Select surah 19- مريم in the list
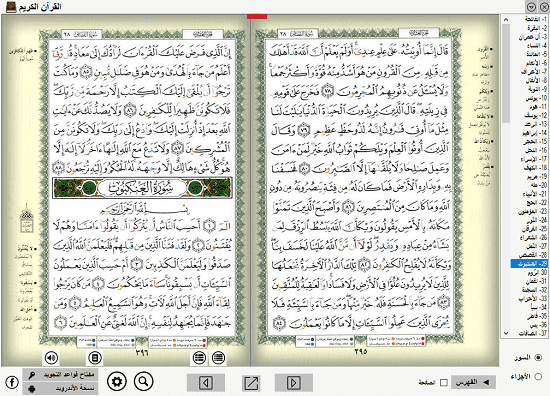 pos(537,176)
